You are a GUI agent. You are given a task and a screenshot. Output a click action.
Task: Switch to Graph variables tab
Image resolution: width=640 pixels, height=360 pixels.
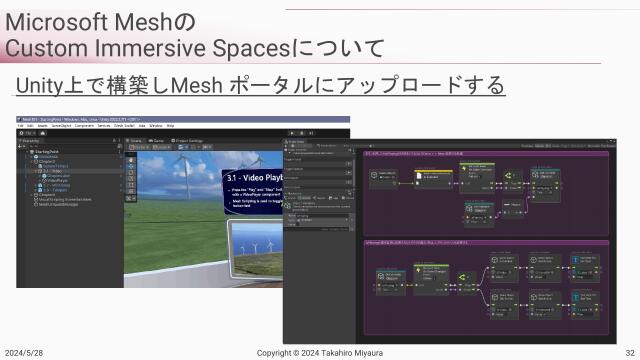click(289, 198)
